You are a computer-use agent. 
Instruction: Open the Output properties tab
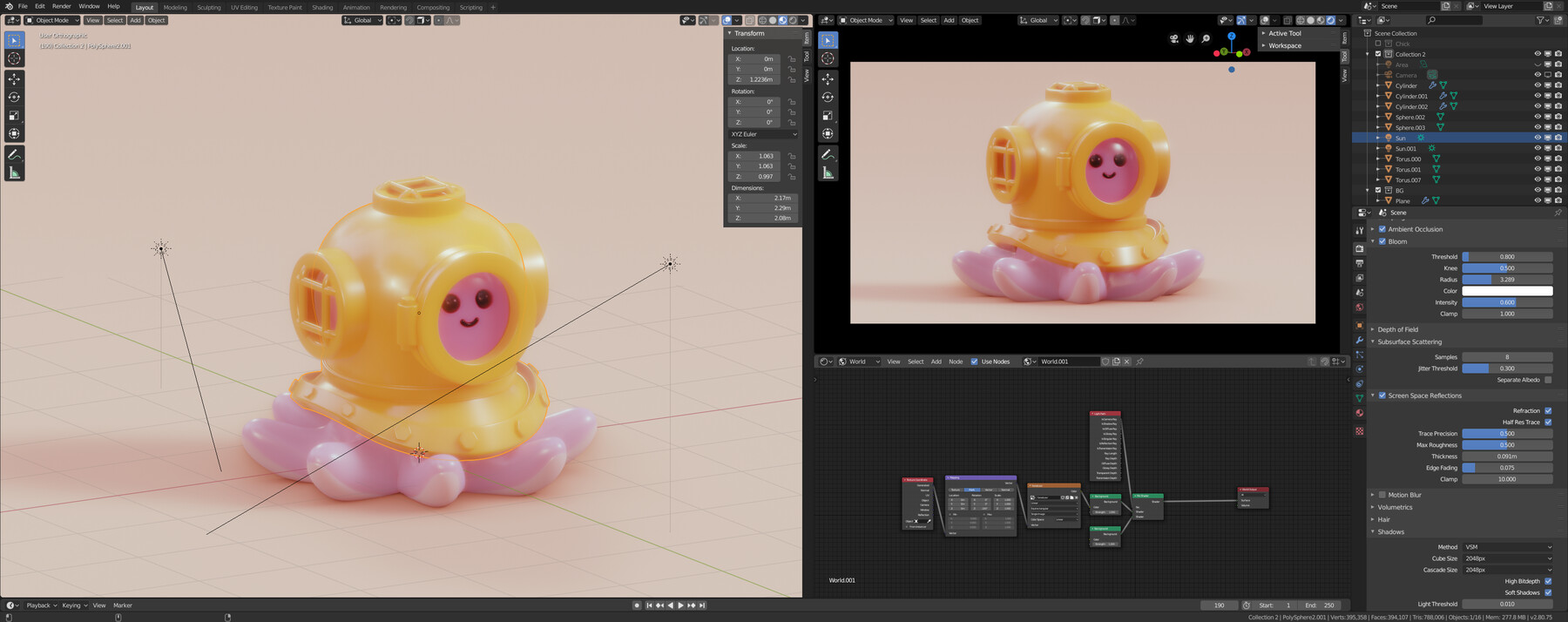pyautogui.click(x=1359, y=263)
